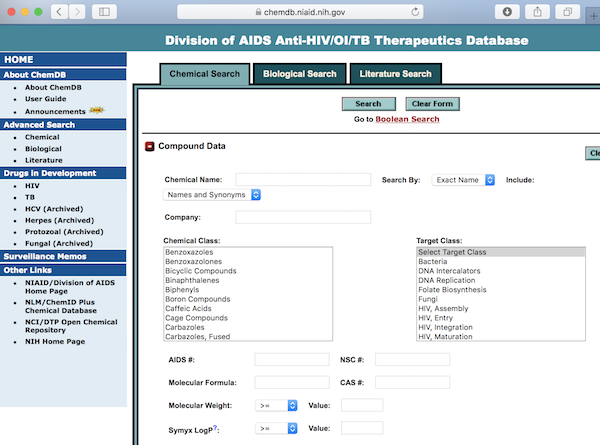Select DNA Replication in Target Class list
This screenshot has height=445, width=600.
[501, 280]
